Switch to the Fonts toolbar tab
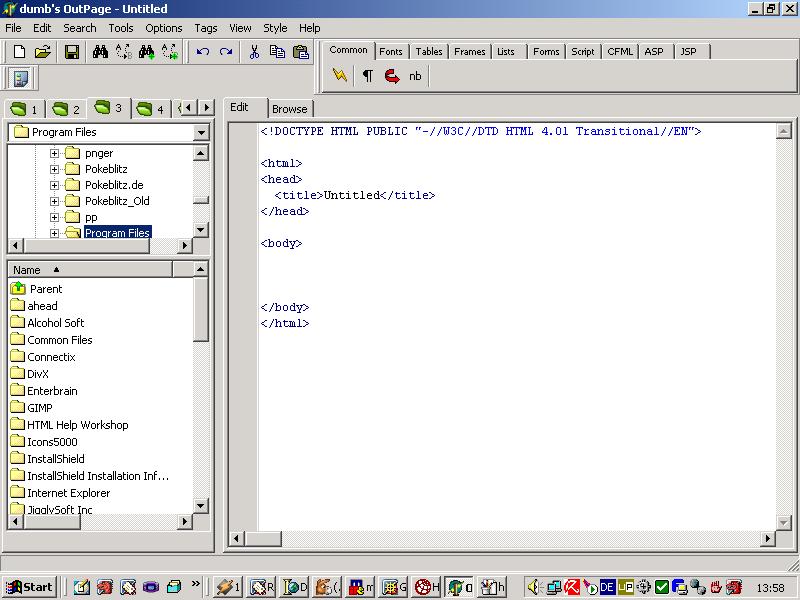This screenshot has height=600, width=800. pyautogui.click(x=391, y=52)
